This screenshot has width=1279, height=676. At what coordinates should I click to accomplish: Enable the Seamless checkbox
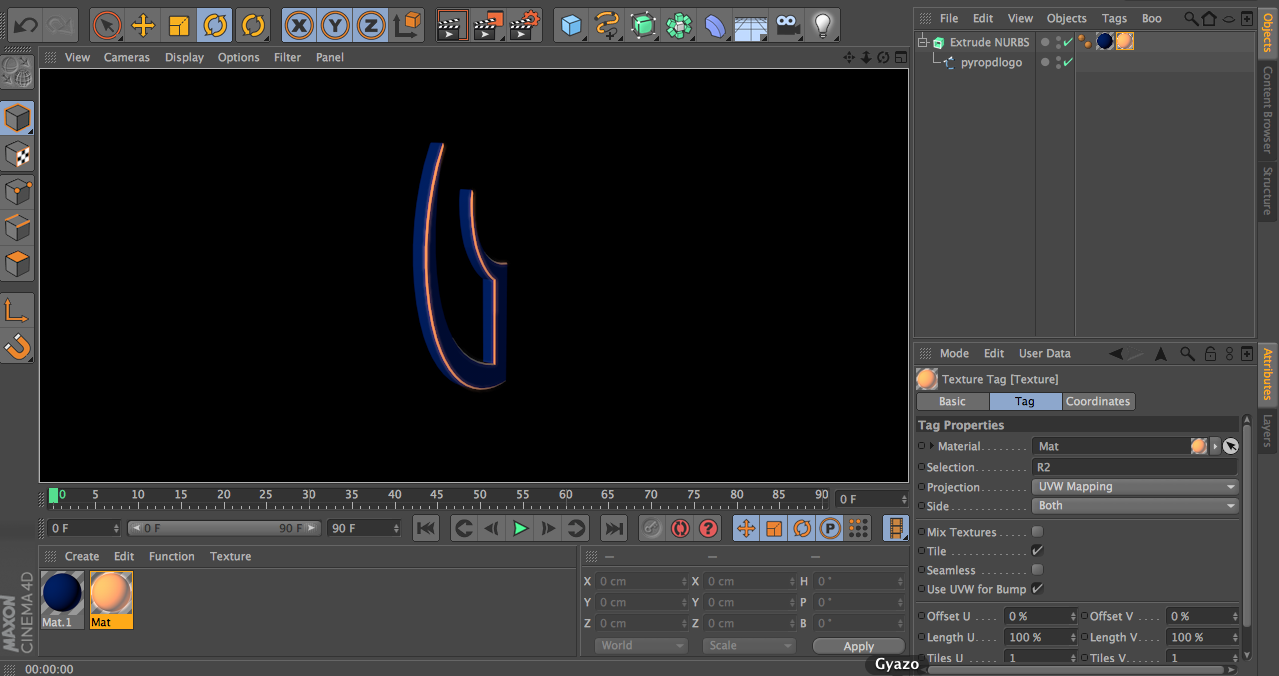tap(1037, 570)
